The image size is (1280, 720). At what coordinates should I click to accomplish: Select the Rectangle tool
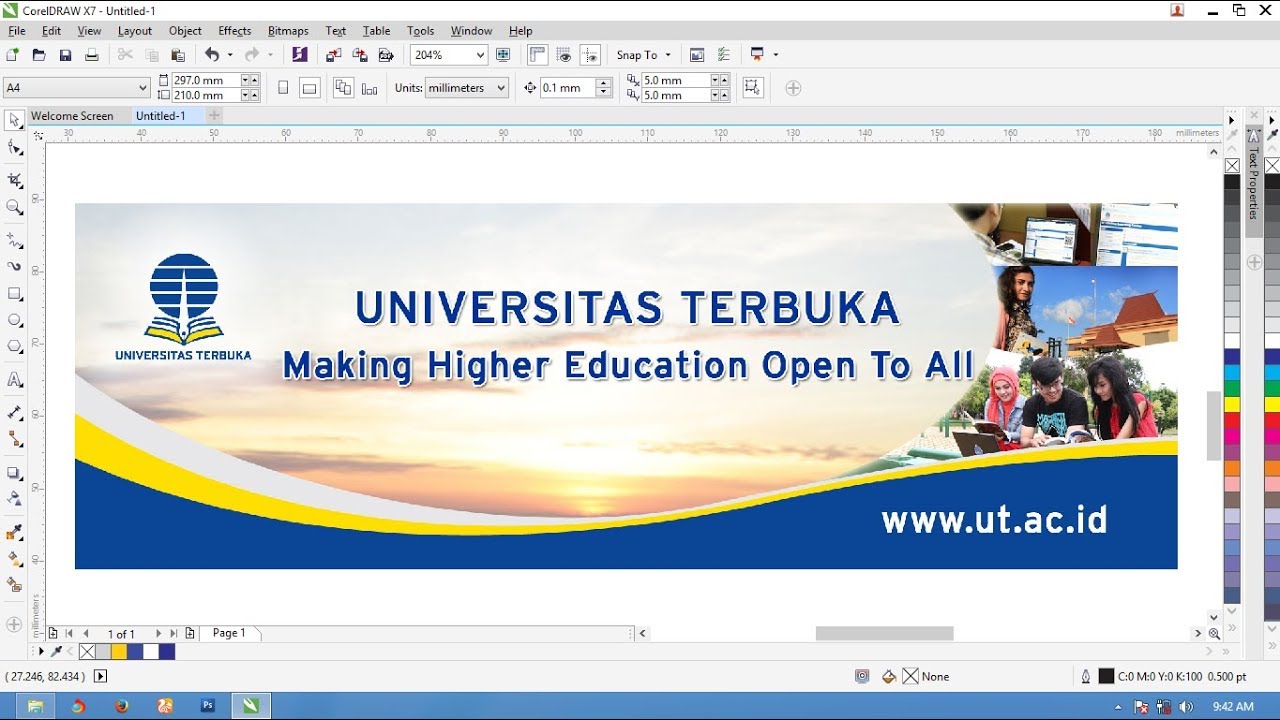[14, 294]
